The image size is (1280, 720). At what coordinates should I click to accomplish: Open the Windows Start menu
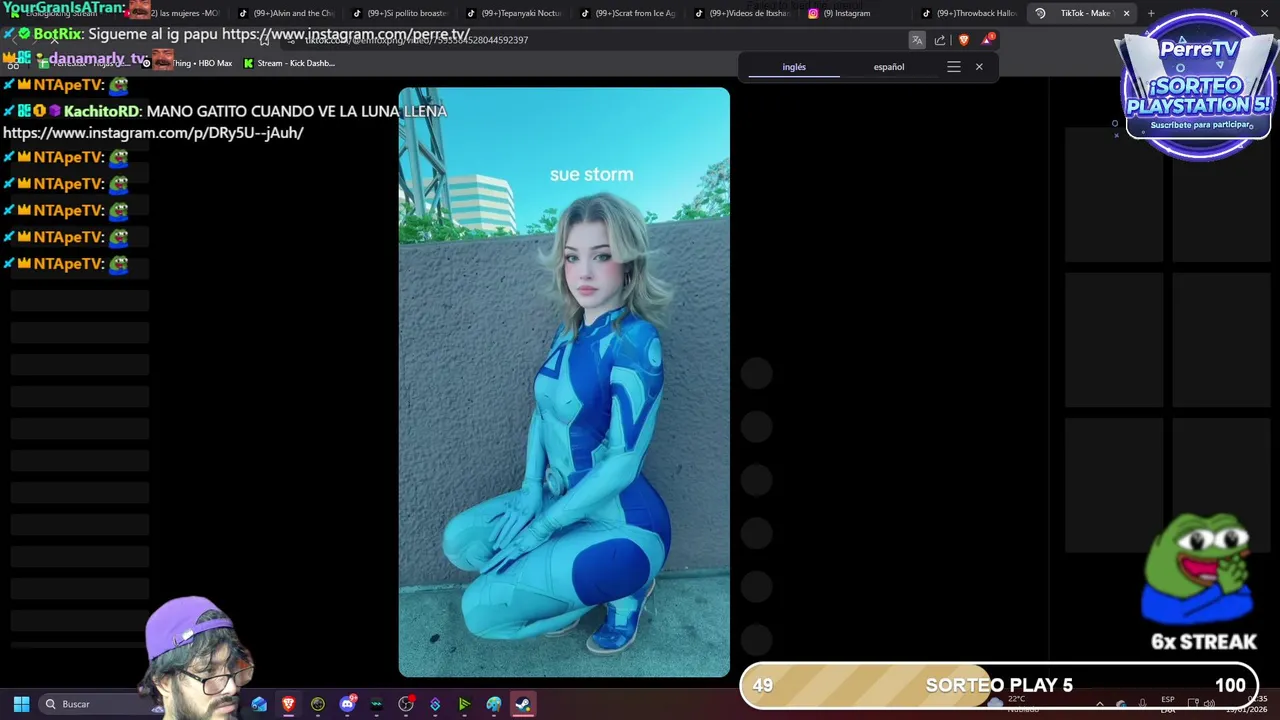coord(21,704)
